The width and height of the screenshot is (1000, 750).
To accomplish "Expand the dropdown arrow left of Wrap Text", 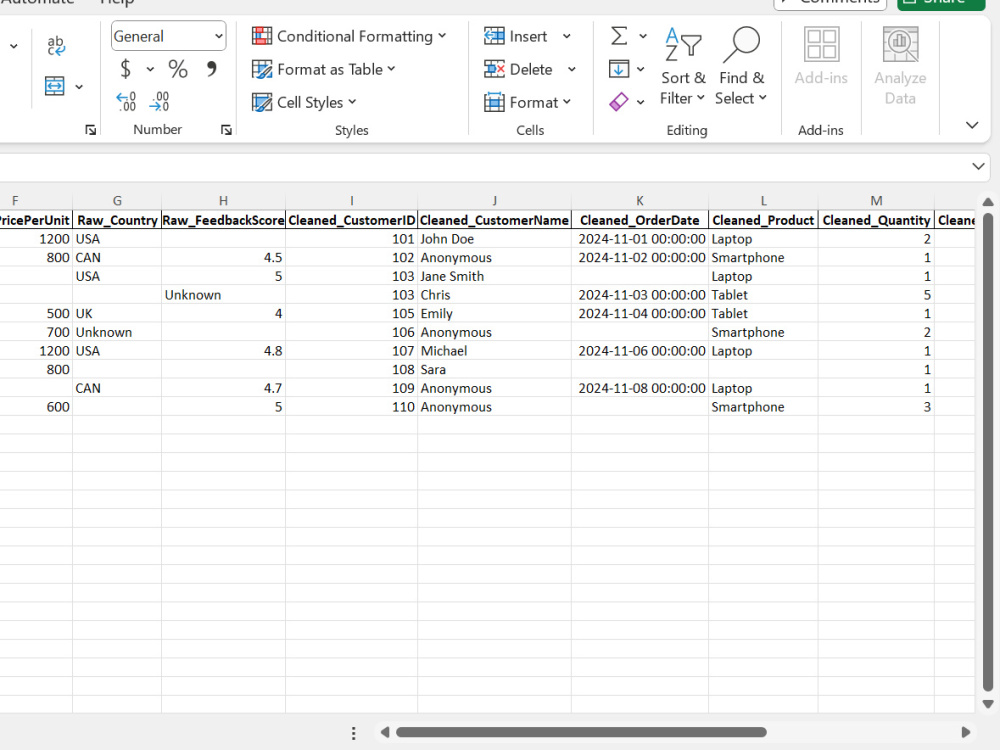I will click(x=13, y=46).
